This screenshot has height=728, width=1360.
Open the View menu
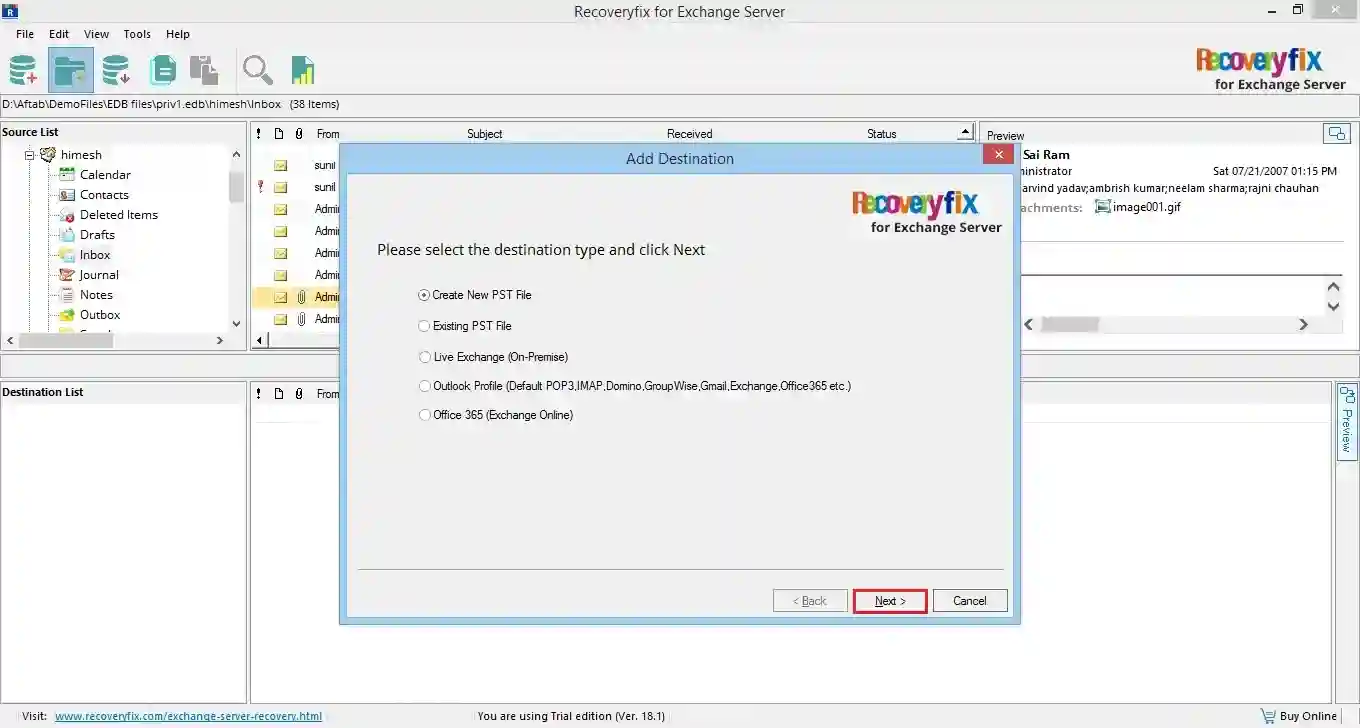(97, 34)
